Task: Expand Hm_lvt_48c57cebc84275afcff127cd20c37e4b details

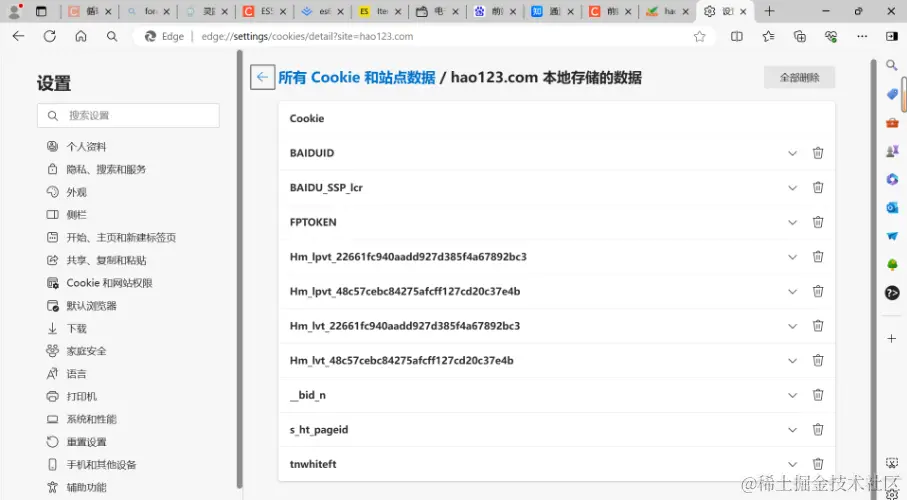Action: (x=792, y=361)
